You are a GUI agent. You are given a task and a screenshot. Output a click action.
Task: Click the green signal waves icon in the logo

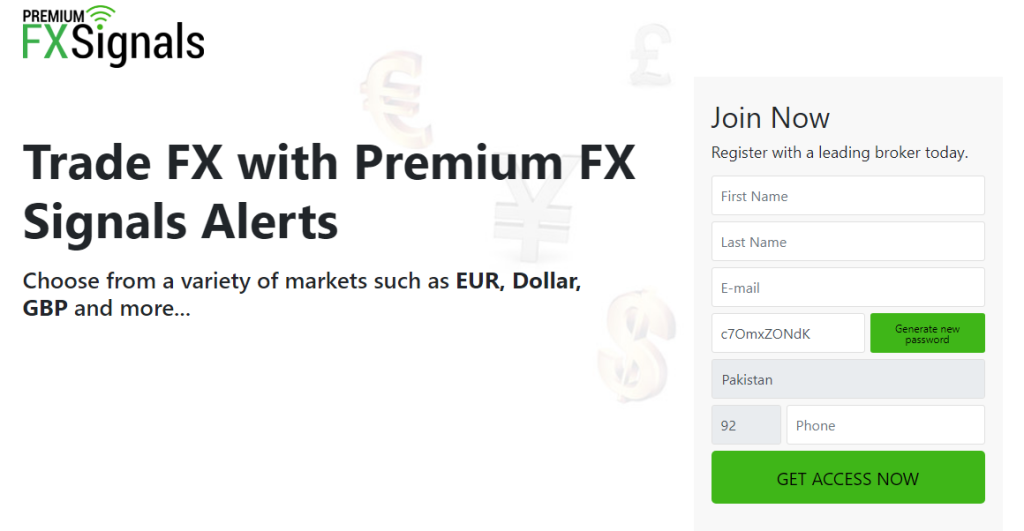coord(100,15)
